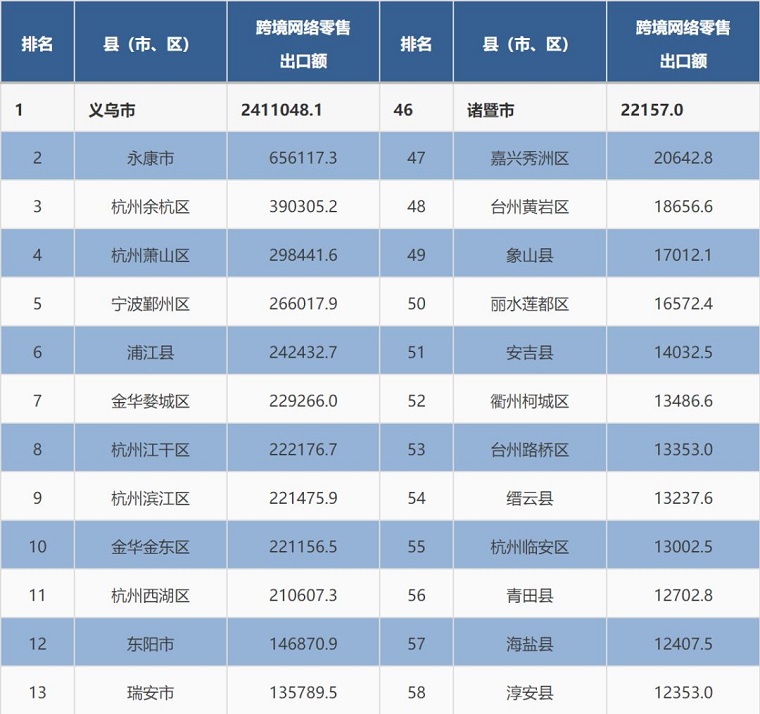Click the cell 杭州余杭区
Screen dimensions: 760x714
150,206
